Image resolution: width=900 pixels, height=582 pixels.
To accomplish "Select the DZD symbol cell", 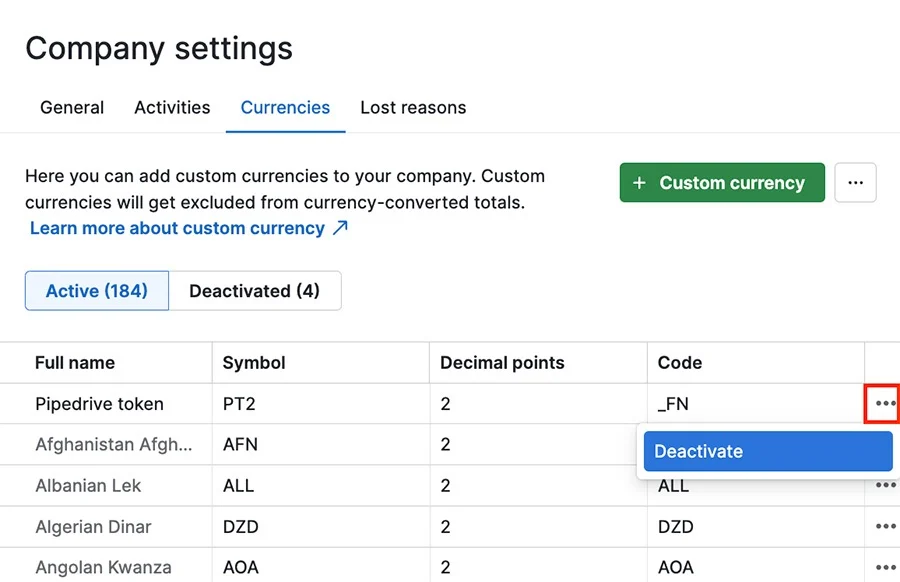I will pos(321,526).
